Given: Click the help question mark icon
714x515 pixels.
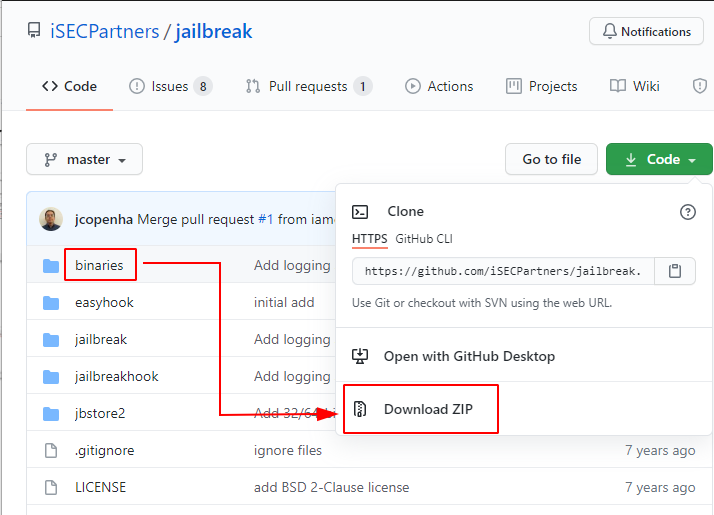Looking at the screenshot, I should tap(687, 212).
